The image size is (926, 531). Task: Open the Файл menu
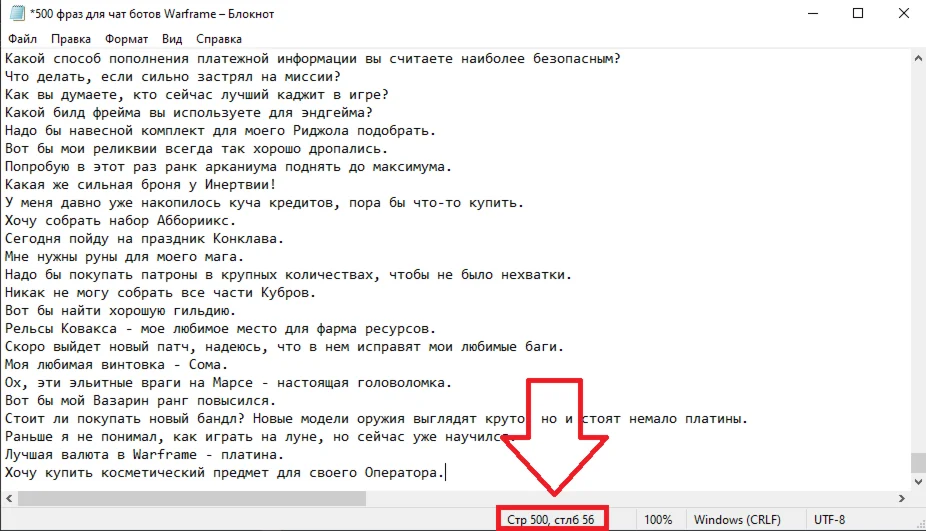tap(22, 39)
